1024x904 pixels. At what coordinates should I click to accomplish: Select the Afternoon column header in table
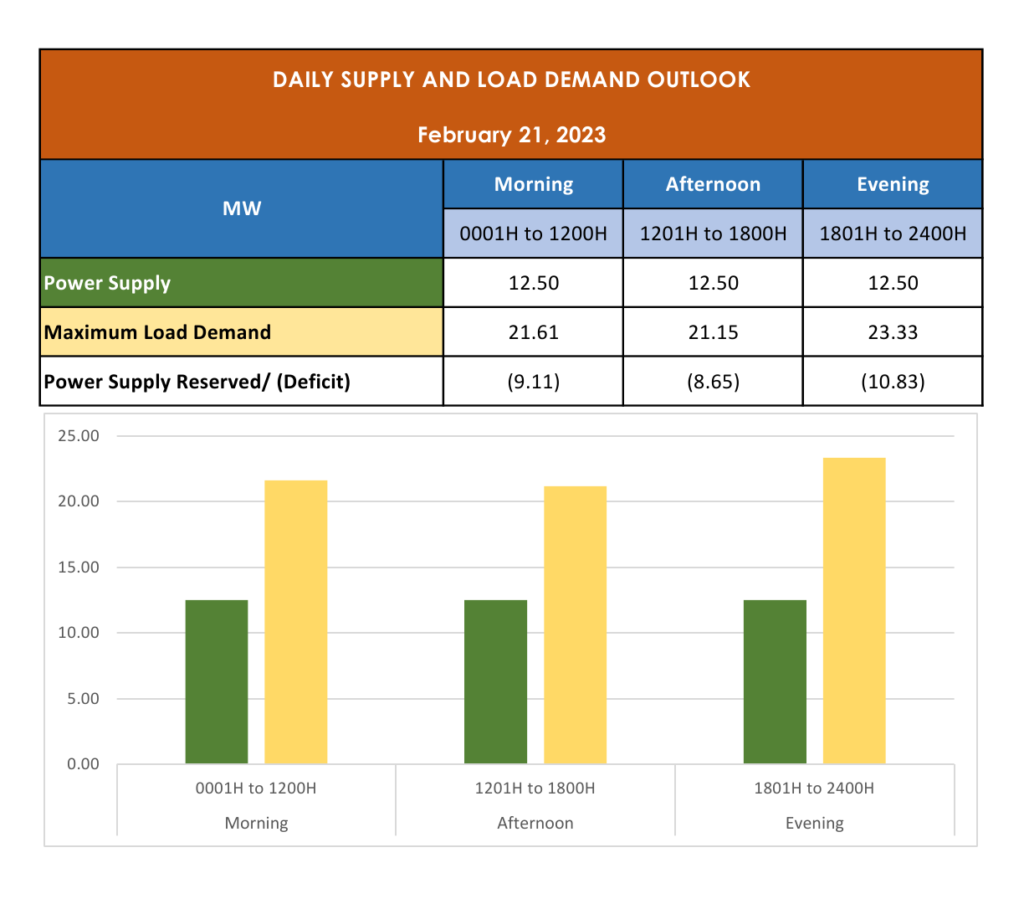[713, 184]
